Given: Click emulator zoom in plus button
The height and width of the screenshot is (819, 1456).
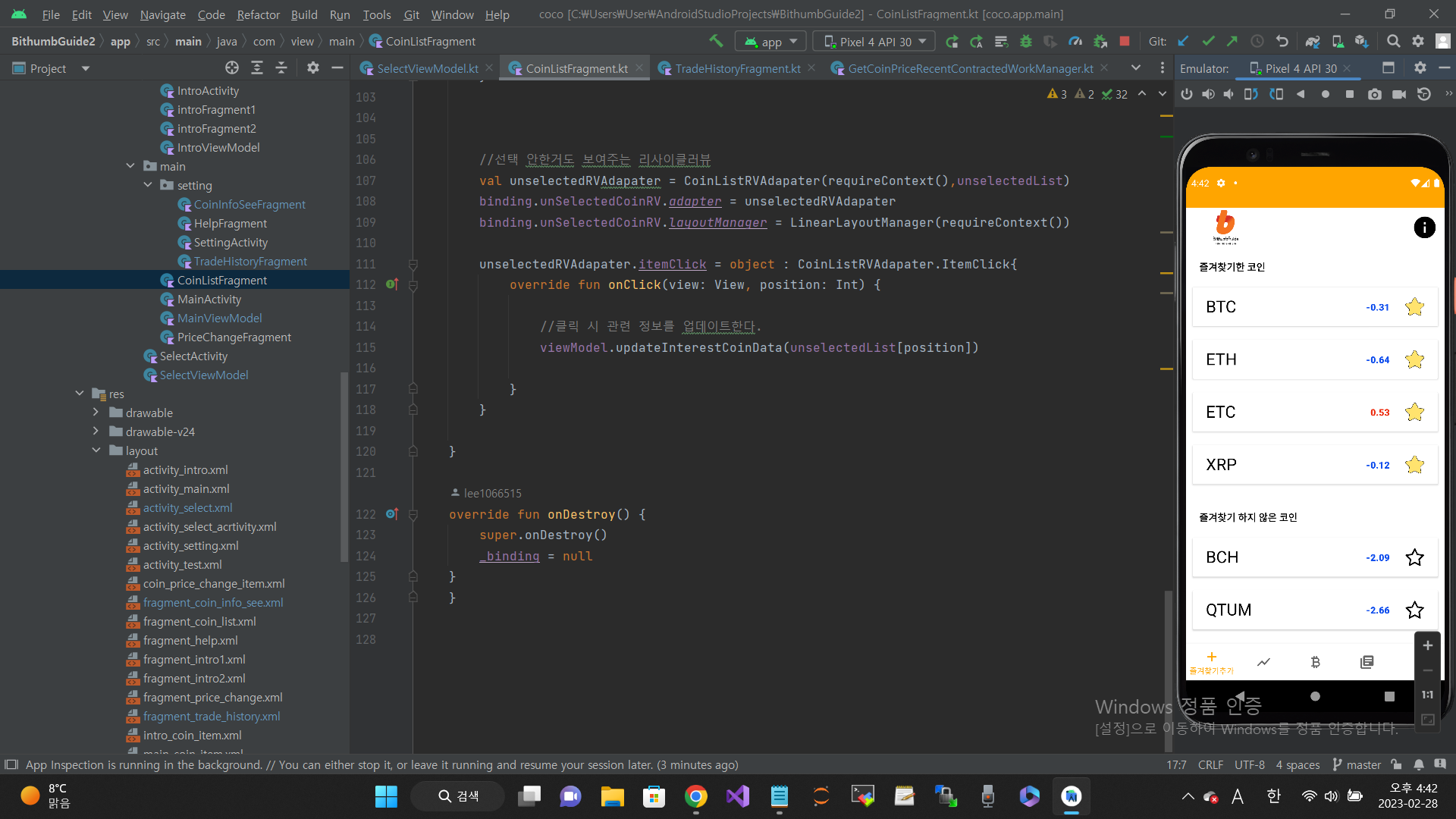Looking at the screenshot, I should 1427,645.
